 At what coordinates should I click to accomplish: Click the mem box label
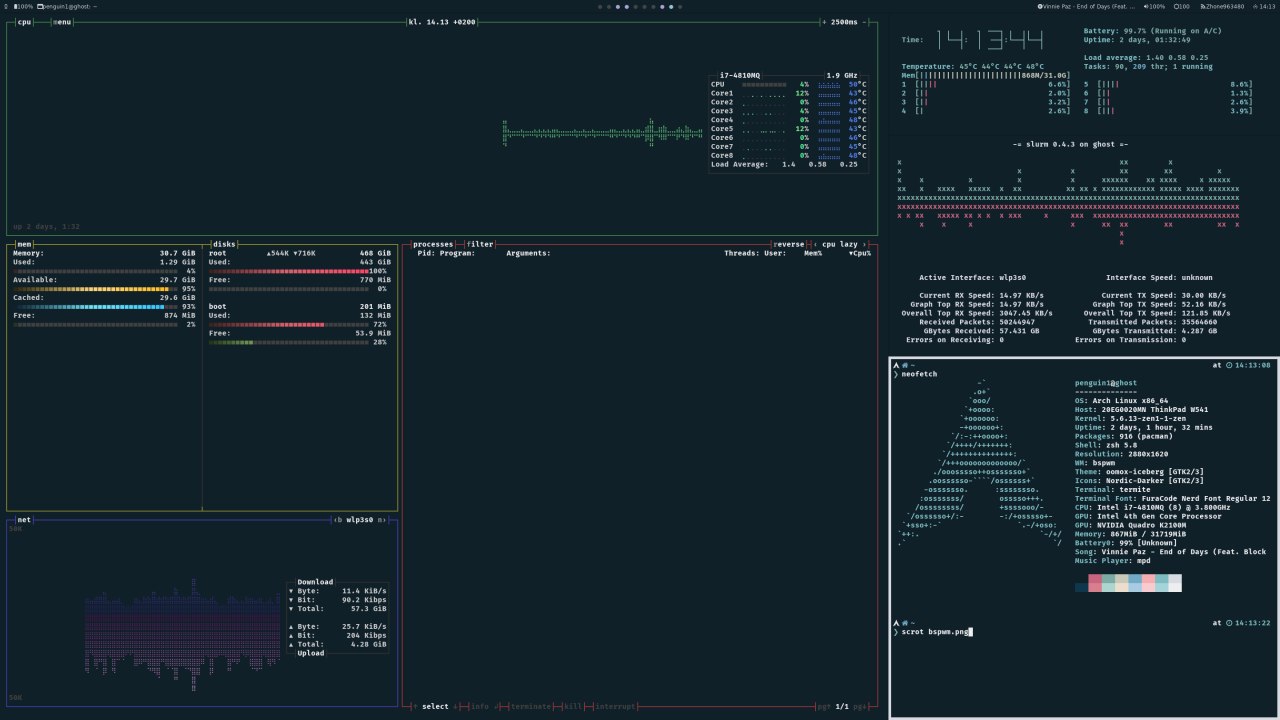pos(24,244)
